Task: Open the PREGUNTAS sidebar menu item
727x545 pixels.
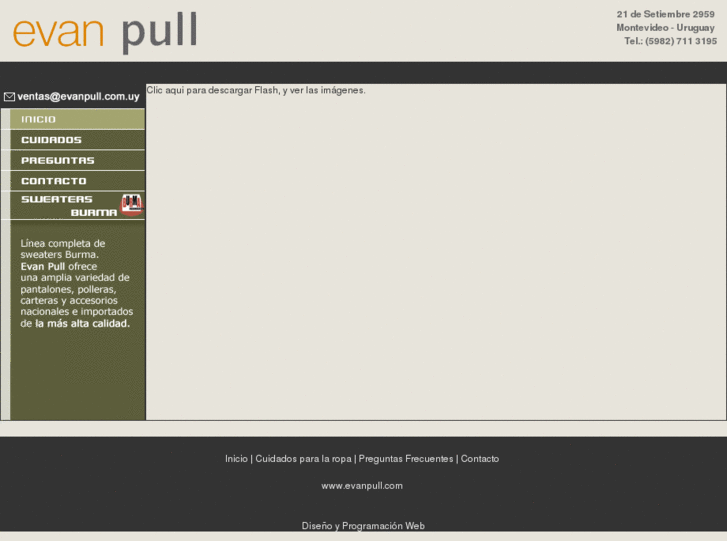Action: pos(77,160)
